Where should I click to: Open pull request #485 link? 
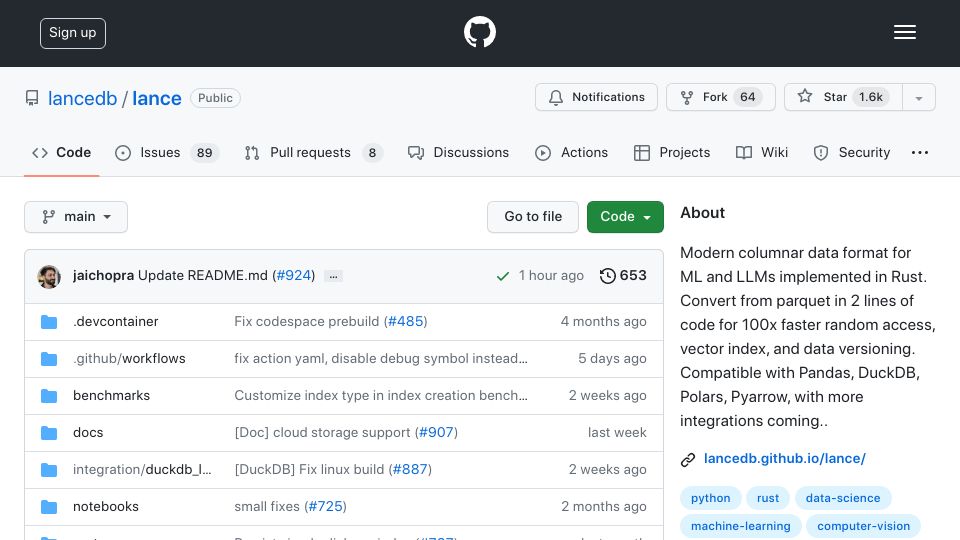[x=406, y=321]
